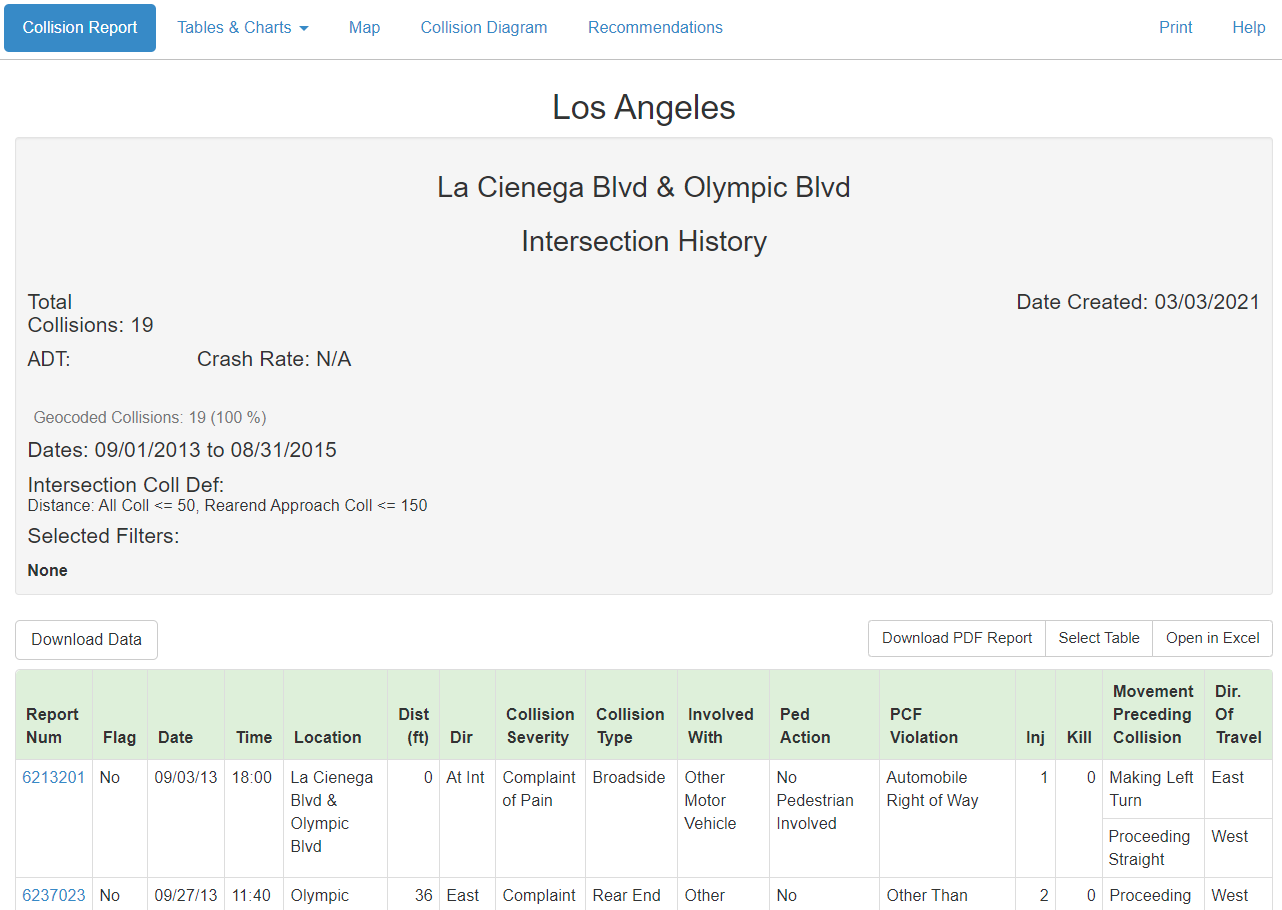The width and height of the screenshot is (1282, 910).
Task: Click Download PDF Report button
Action: point(957,638)
